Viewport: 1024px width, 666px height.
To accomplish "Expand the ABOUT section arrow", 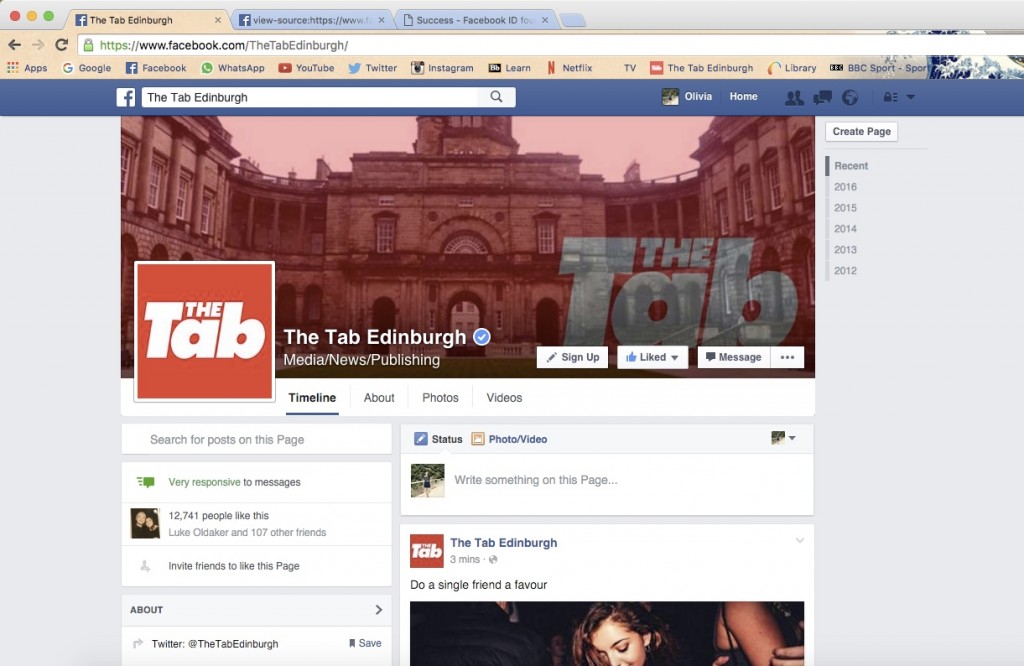I will [x=379, y=610].
